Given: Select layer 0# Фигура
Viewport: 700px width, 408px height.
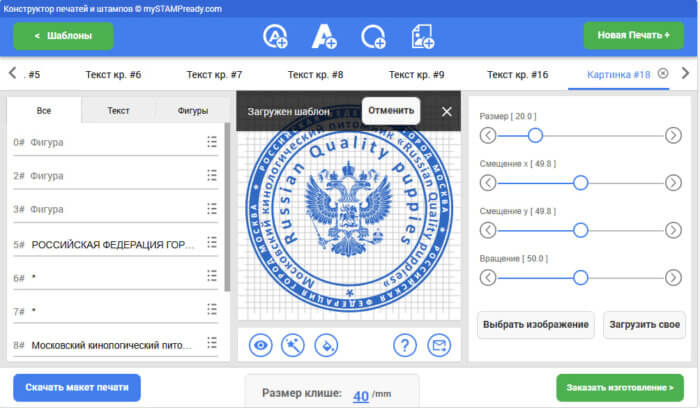Looking at the screenshot, I should point(115,142).
